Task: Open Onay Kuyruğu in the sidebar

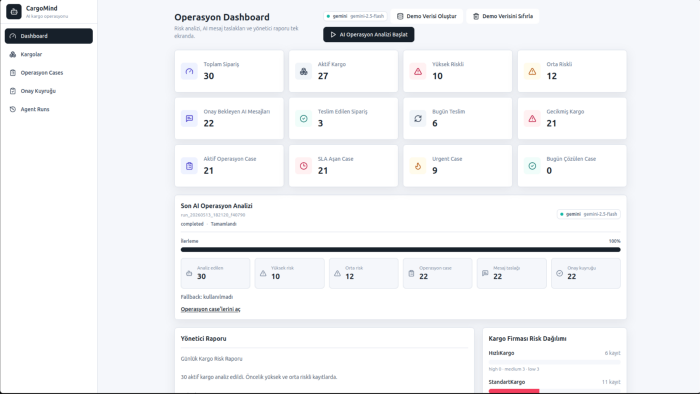Action: point(49,91)
